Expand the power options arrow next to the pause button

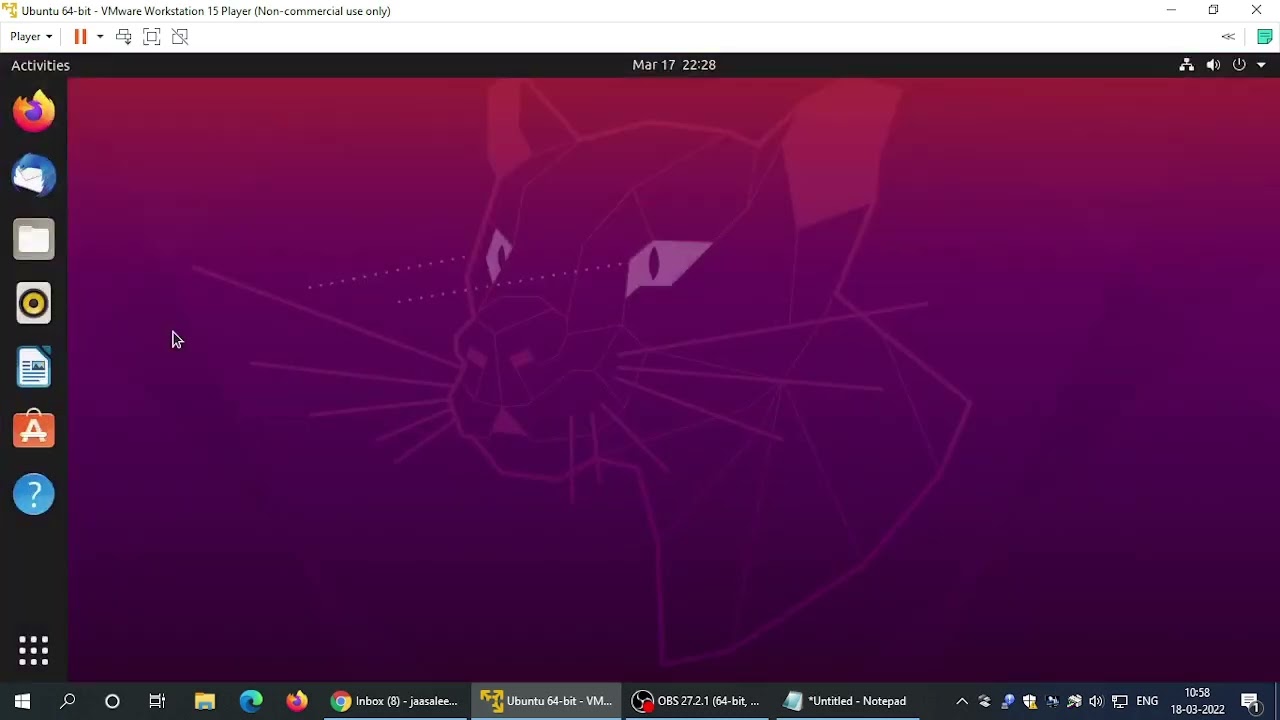pos(100,36)
